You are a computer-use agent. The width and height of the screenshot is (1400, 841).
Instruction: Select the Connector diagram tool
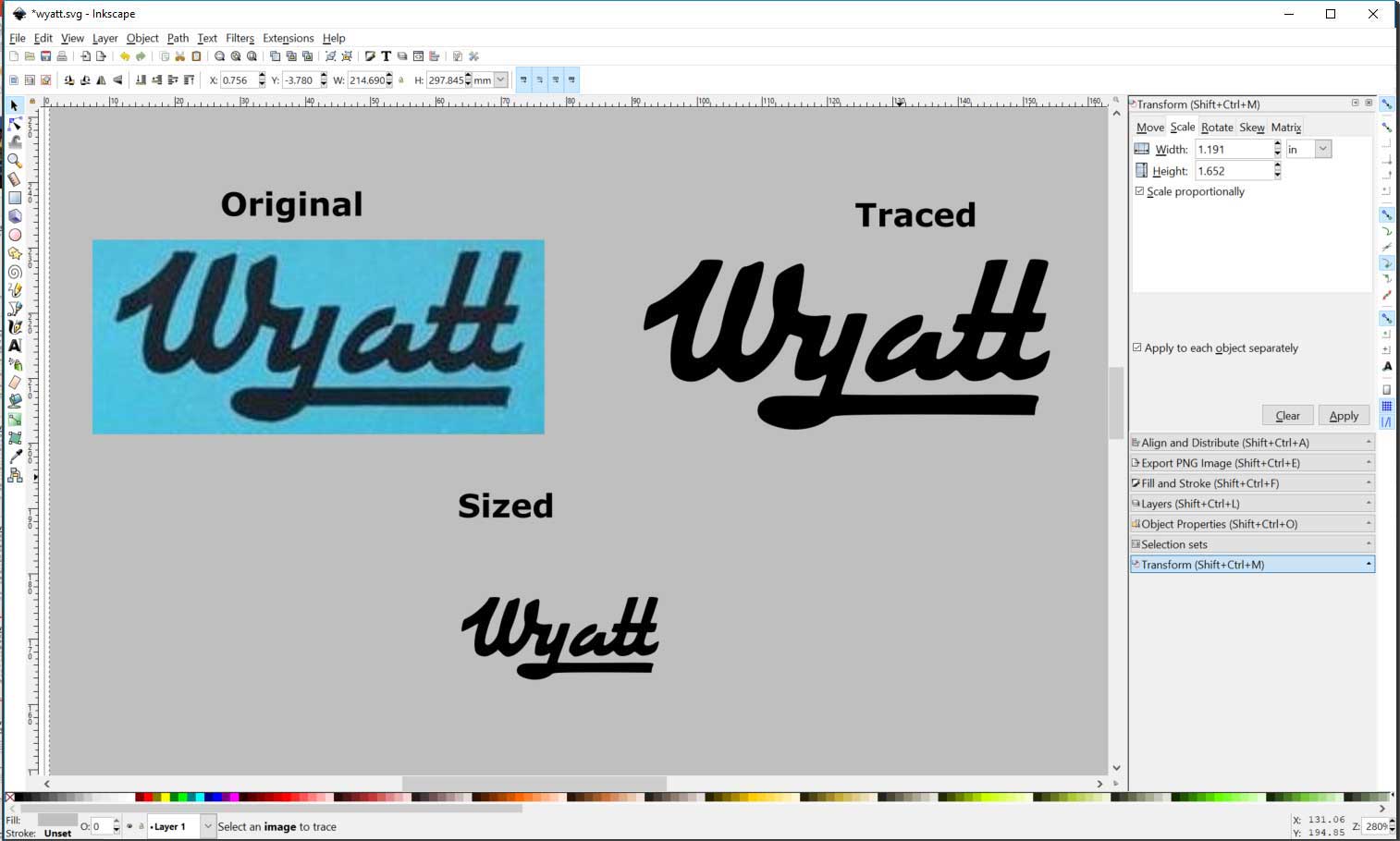pos(14,475)
